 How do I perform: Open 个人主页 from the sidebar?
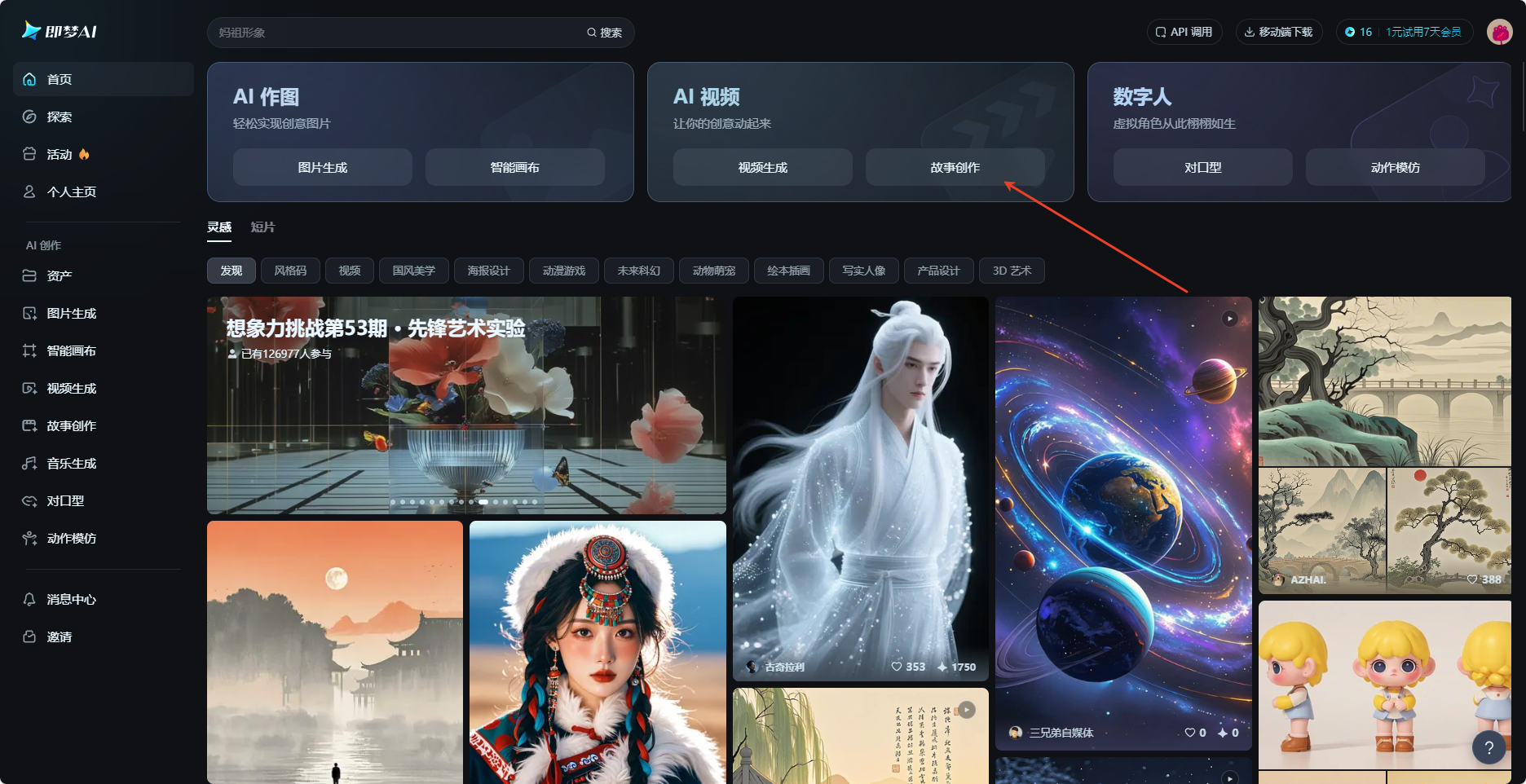pyautogui.click(x=29, y=192)
